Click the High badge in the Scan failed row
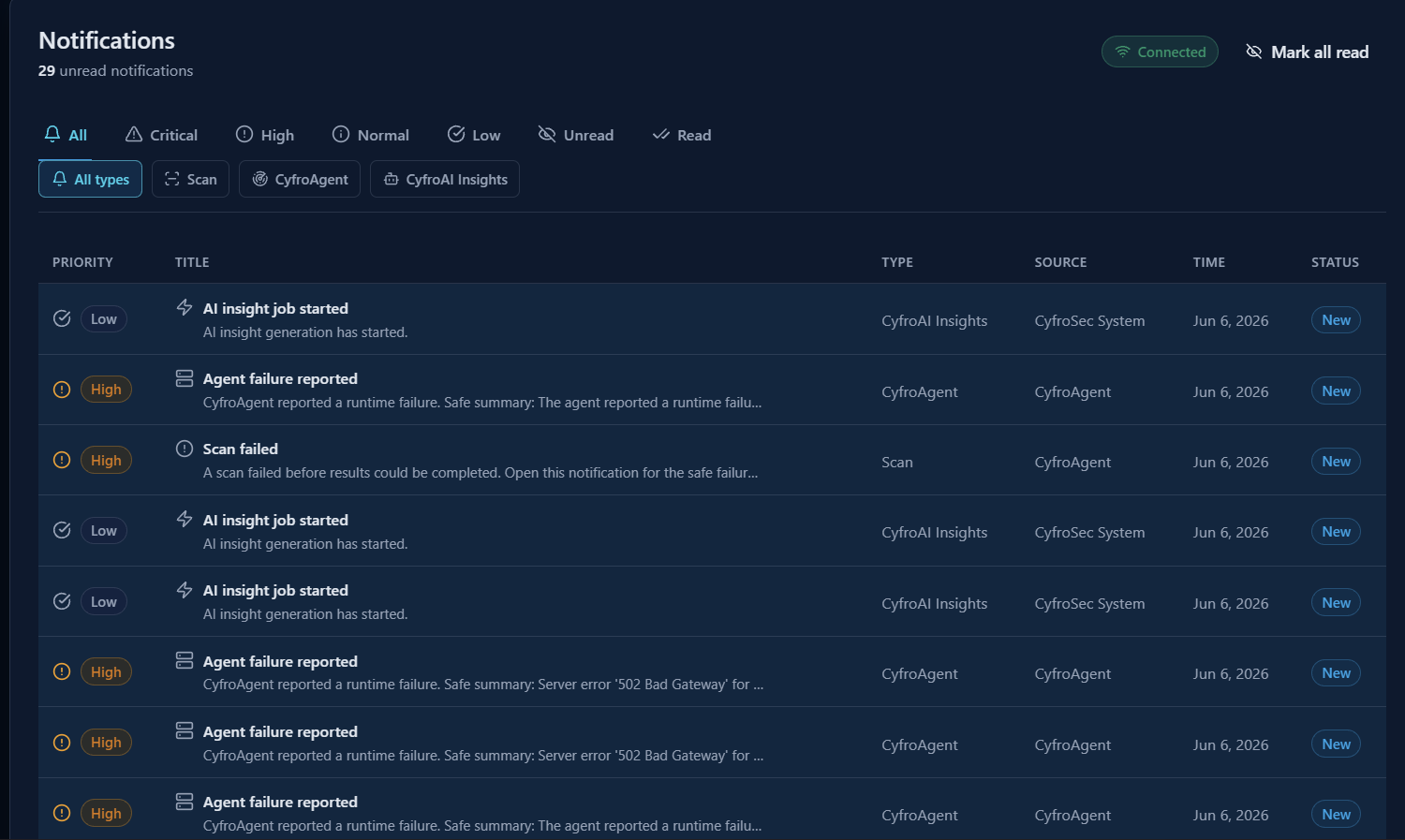The height and width of the screenshot is (840, 1405). (106, 460)
